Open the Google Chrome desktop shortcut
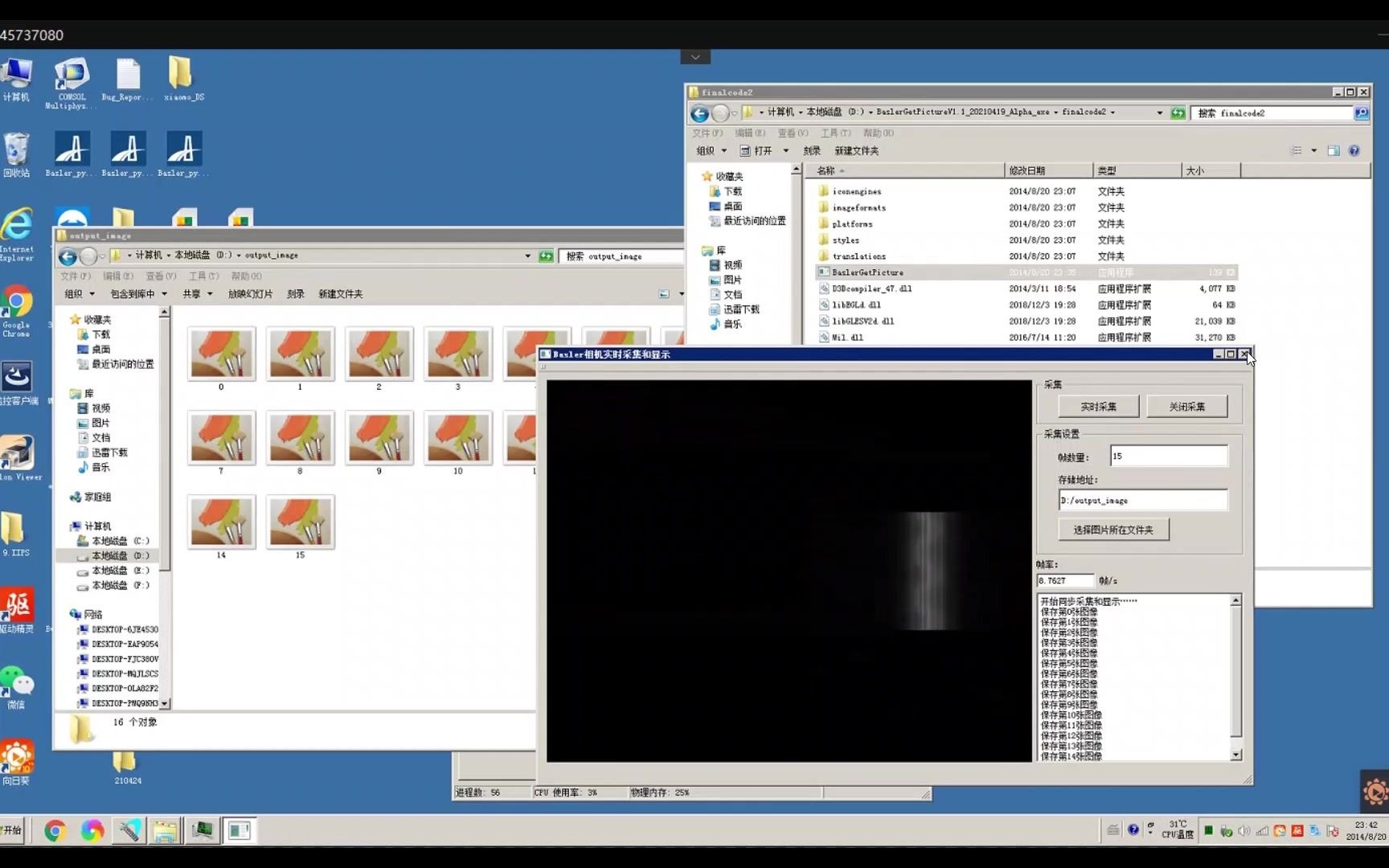This screenshot has width=1389, height=868. [16, 312]
